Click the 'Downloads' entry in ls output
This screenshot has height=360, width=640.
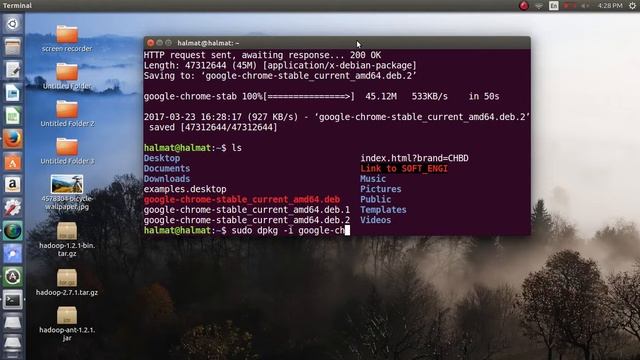tap(167, 179)
